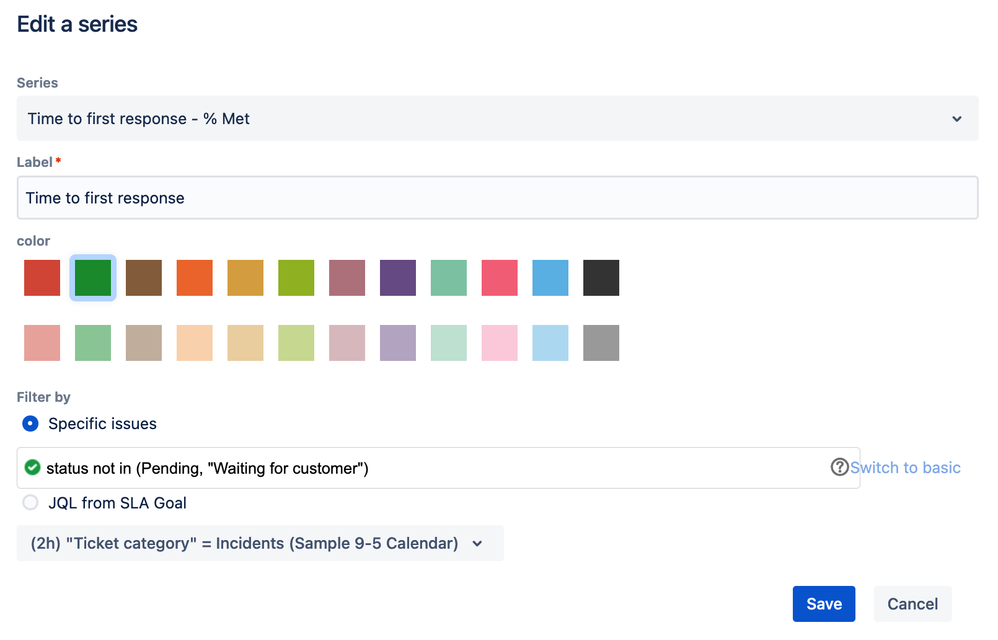Select the purple color swatch
This screenshot has width=998, height=640.
tap(398, 278)
